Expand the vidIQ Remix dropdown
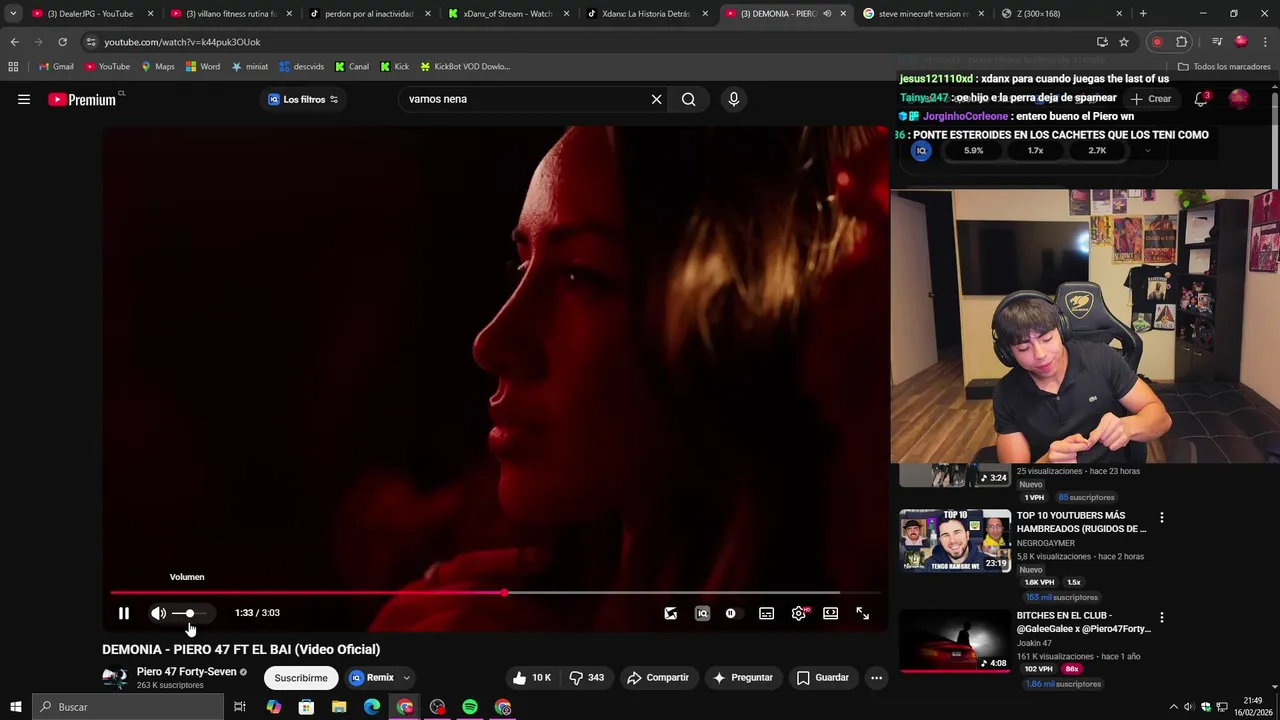The image size is (1280, 720). click(x=406, y=678)
